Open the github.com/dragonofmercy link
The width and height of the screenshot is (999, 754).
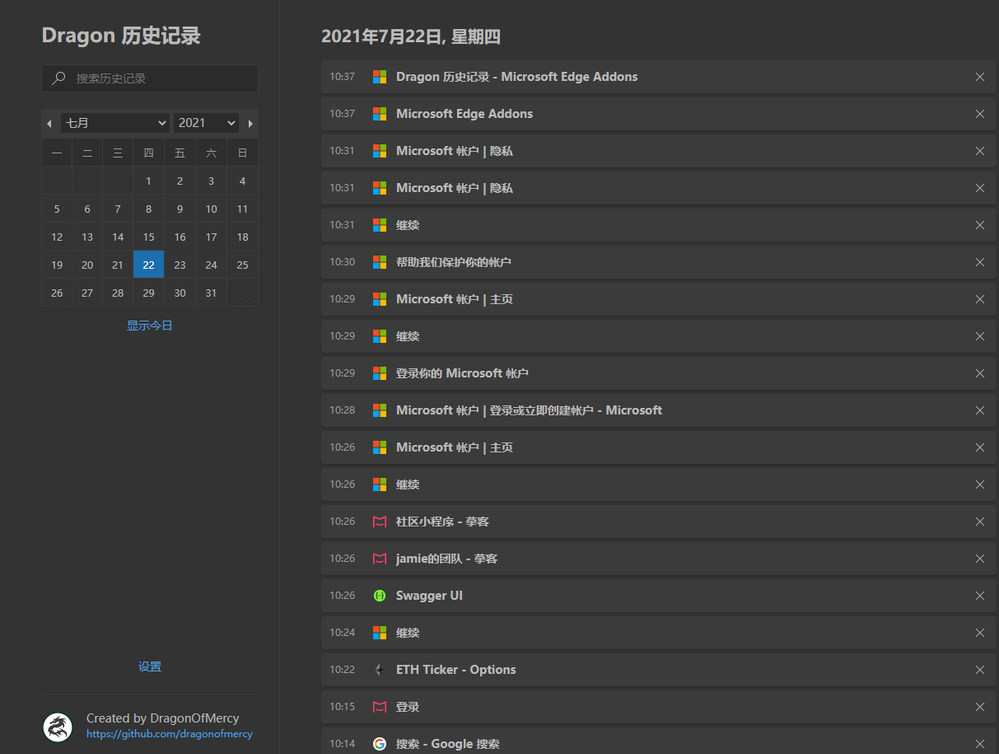[x=169, y=734]
